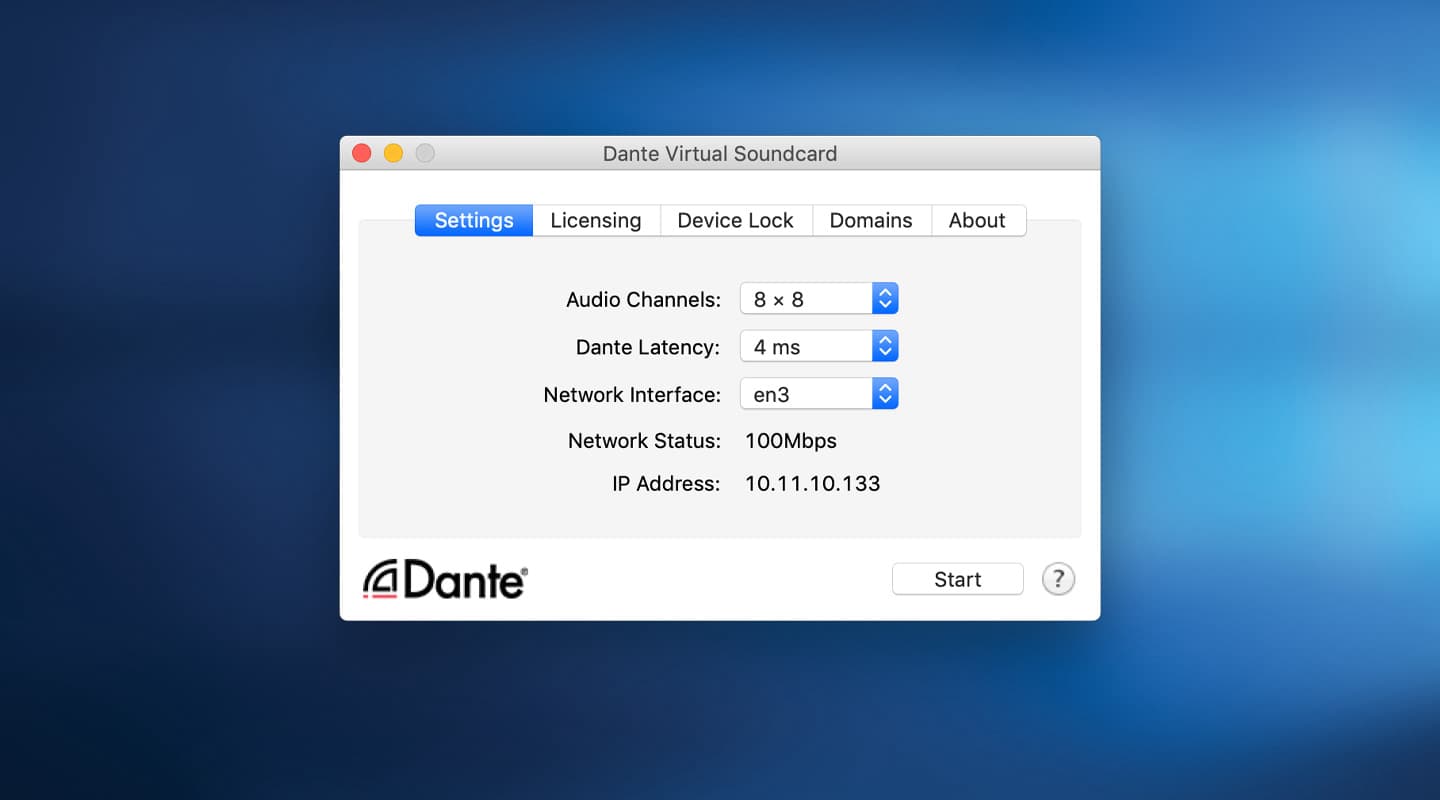Click the 100Mbps network status value
1440x800 pixels.
point(791,441)
